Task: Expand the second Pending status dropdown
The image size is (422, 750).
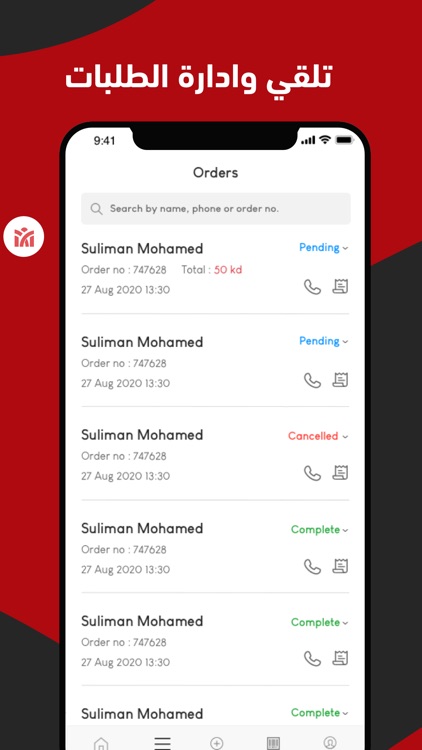Action: click(x=323, y=341)
